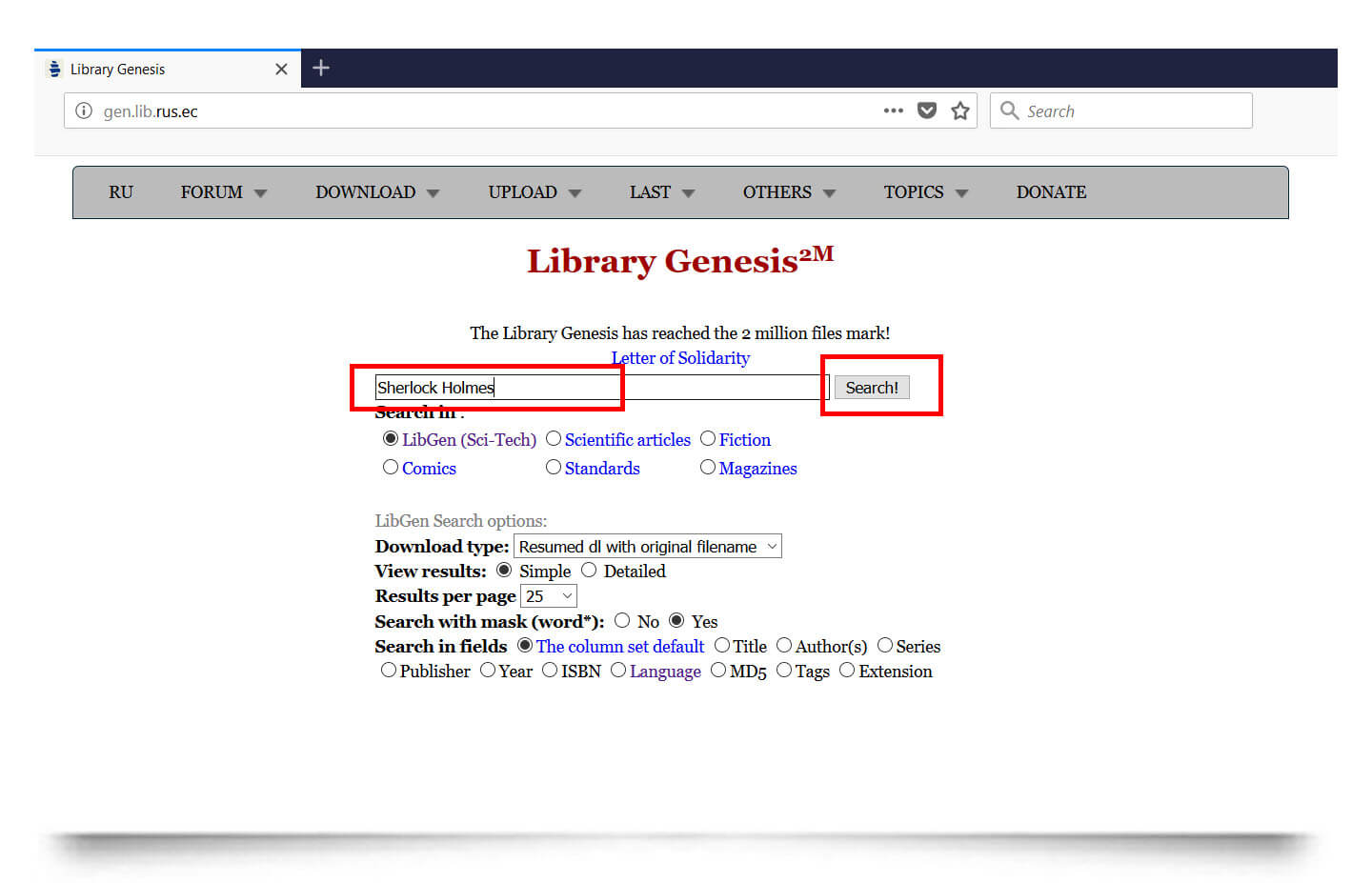Search in Author(s) field radio

[784, 646]
